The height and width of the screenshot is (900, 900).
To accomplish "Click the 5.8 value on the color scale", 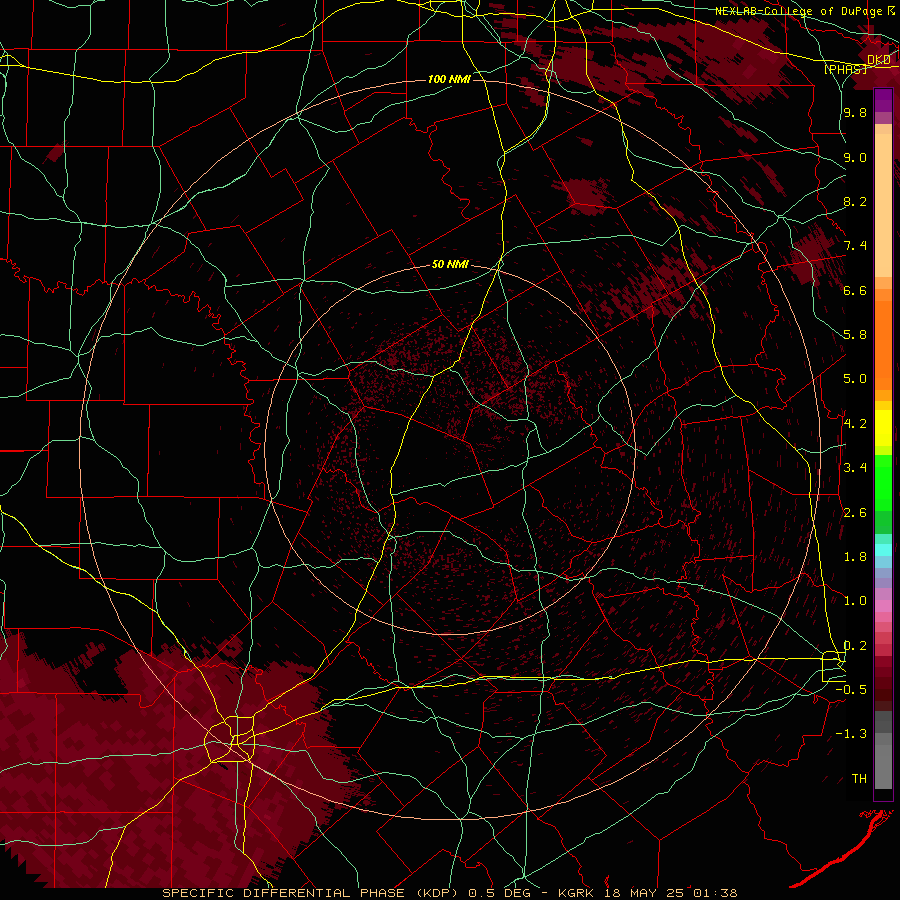I will tap(855, 335).
